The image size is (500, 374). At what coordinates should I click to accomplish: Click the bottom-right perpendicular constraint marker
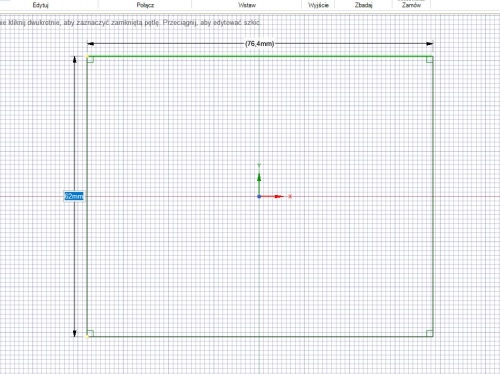tap(429, 333)
